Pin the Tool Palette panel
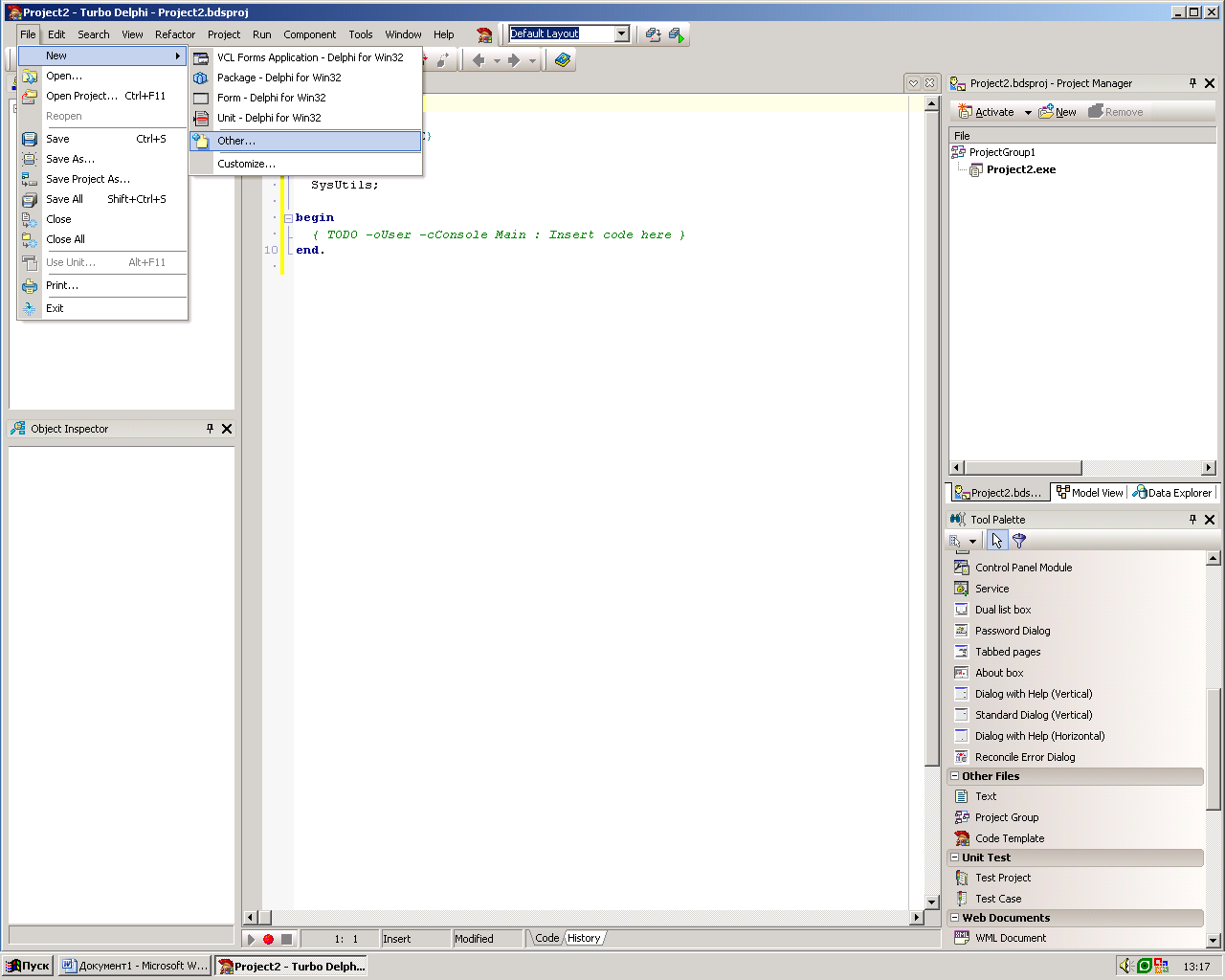The width and height of the screenshot is (1225, 980). [1192, 520]
